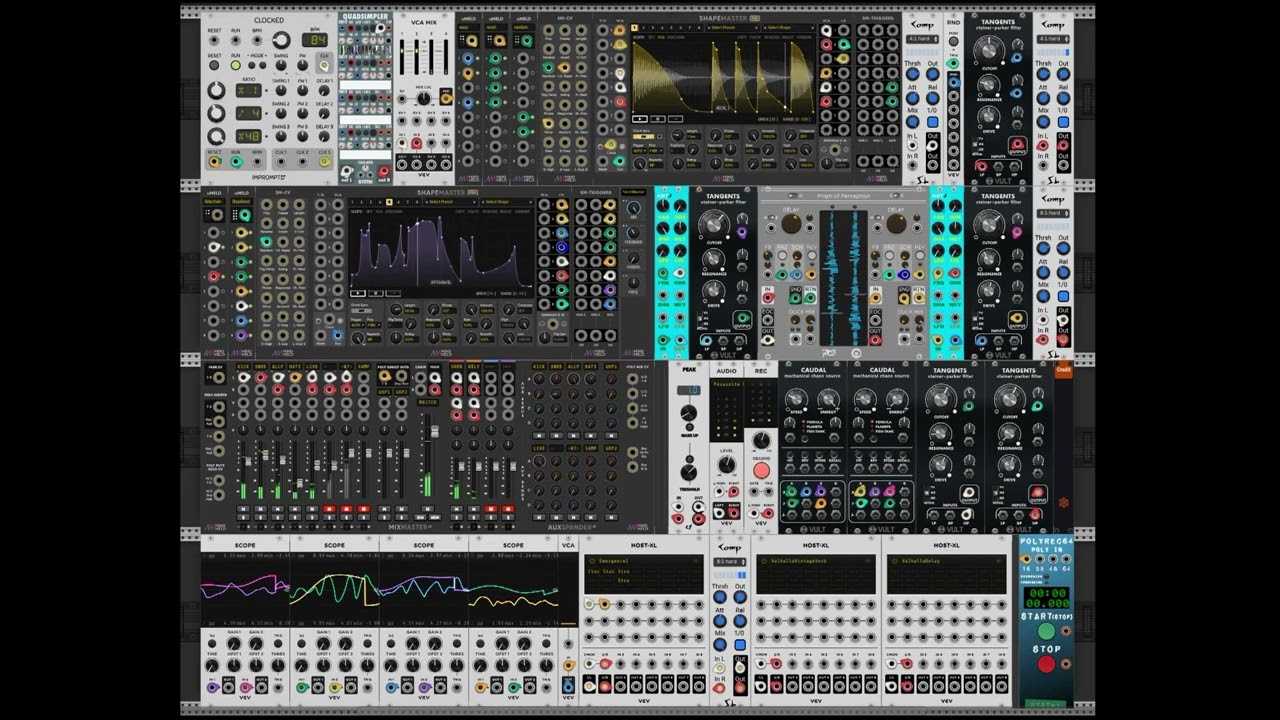Click the CLK 3 output jack on Clocked
The image size is (1280, 720).
coord(324,161)
